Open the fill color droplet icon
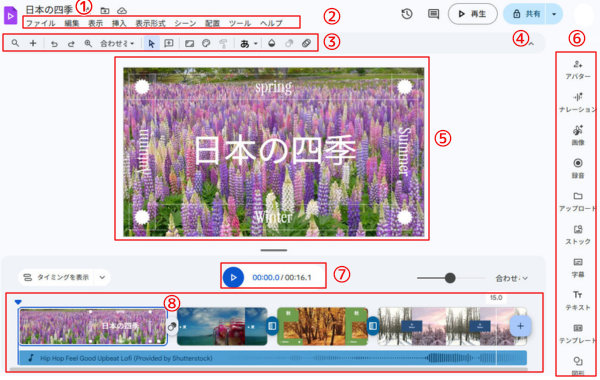 [x=271, y=43]
